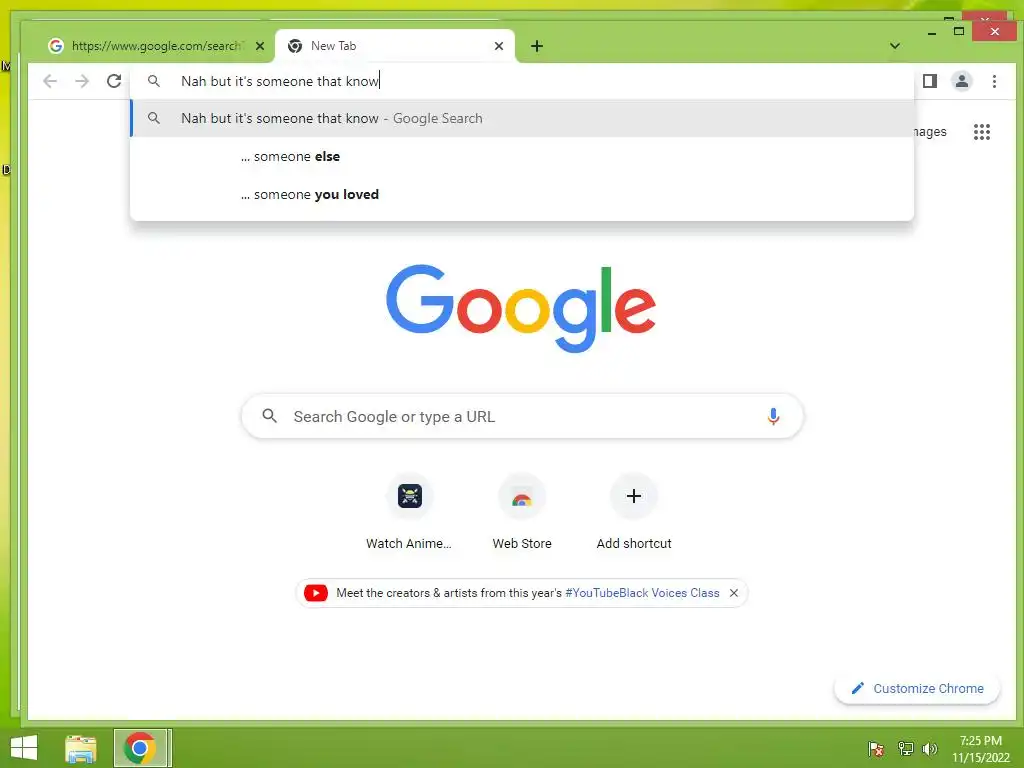
Task: Click the Google logo
Action: 520,308
